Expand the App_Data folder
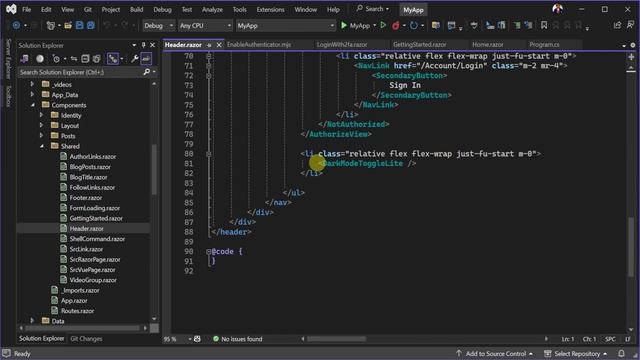The width and height of the screenshot is (640, 360). (32, 95)
